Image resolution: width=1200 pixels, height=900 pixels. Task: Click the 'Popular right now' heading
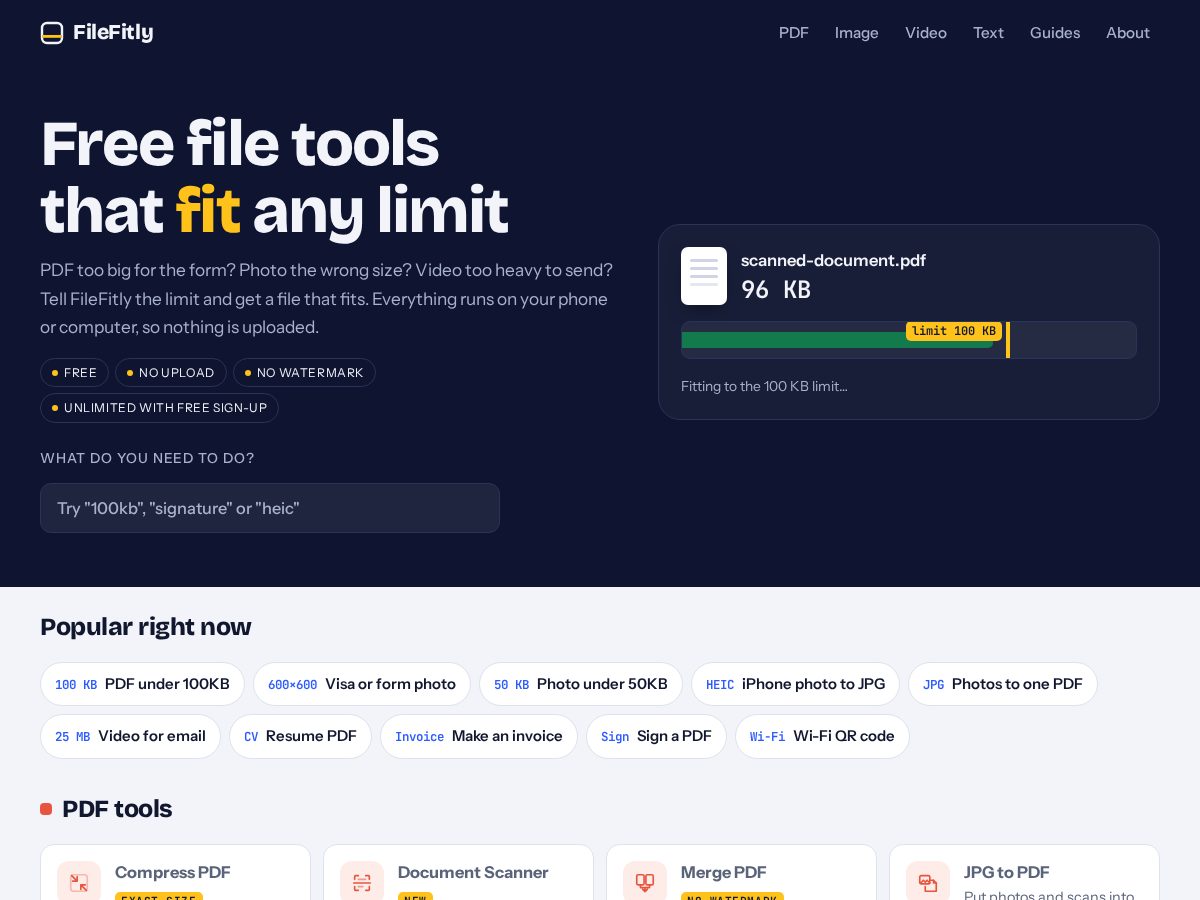point(146,627)
